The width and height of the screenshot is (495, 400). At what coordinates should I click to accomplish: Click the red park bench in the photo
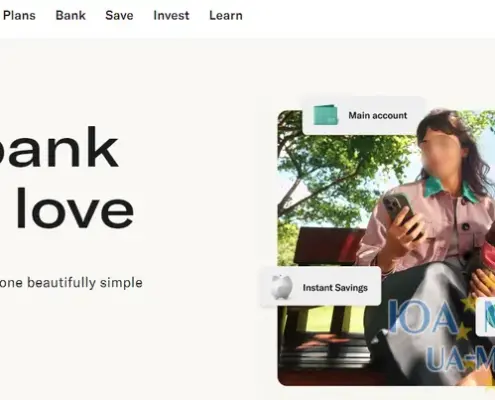327,246
